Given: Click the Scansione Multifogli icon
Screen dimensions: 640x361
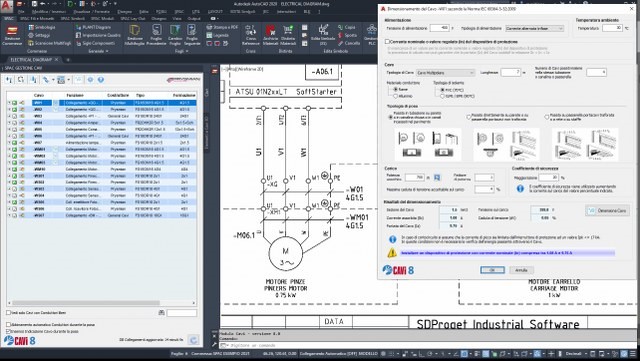Looking at the screenshot, I should pos(31,43).
